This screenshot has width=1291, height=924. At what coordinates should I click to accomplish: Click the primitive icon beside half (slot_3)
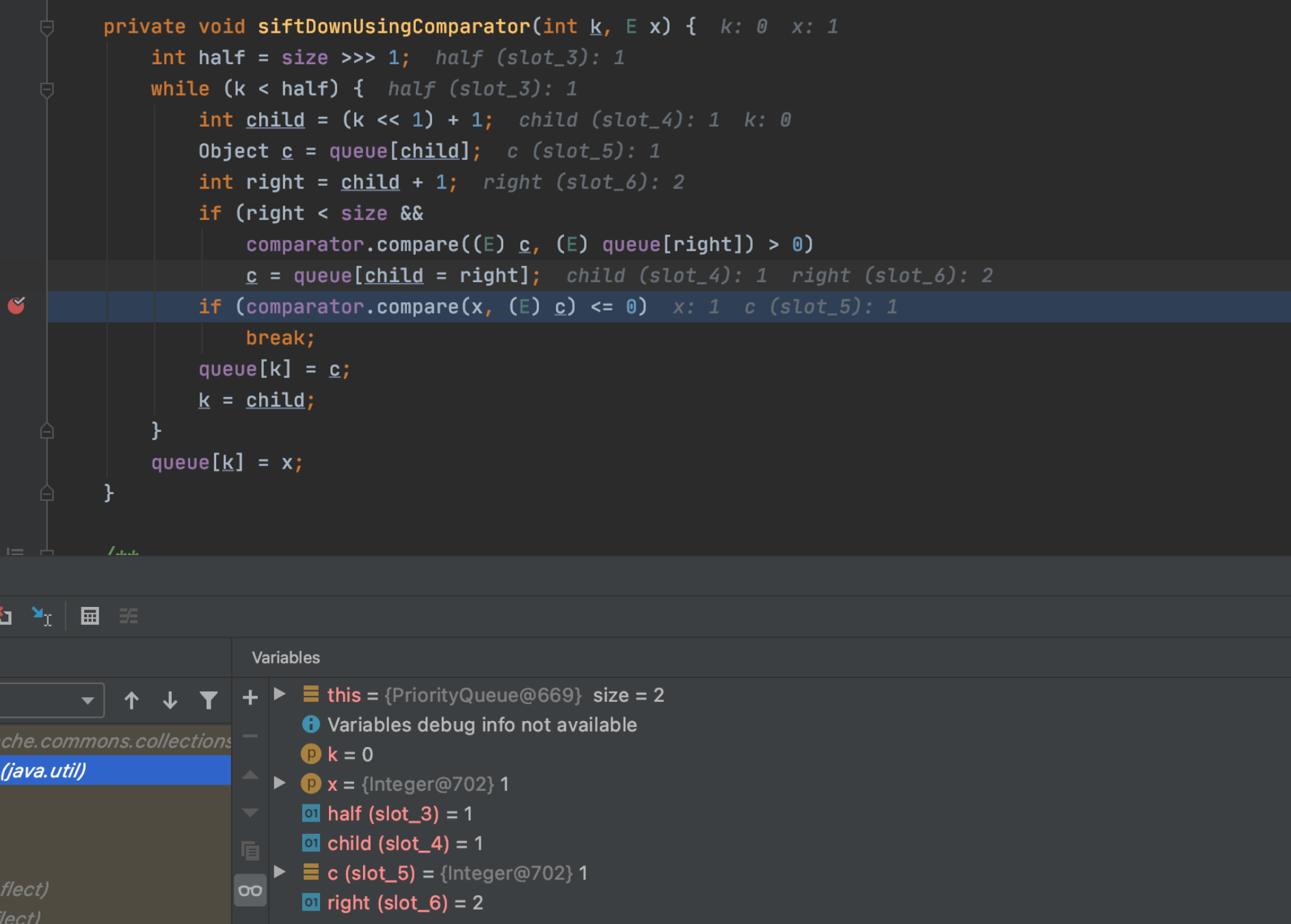coord(311,813)
